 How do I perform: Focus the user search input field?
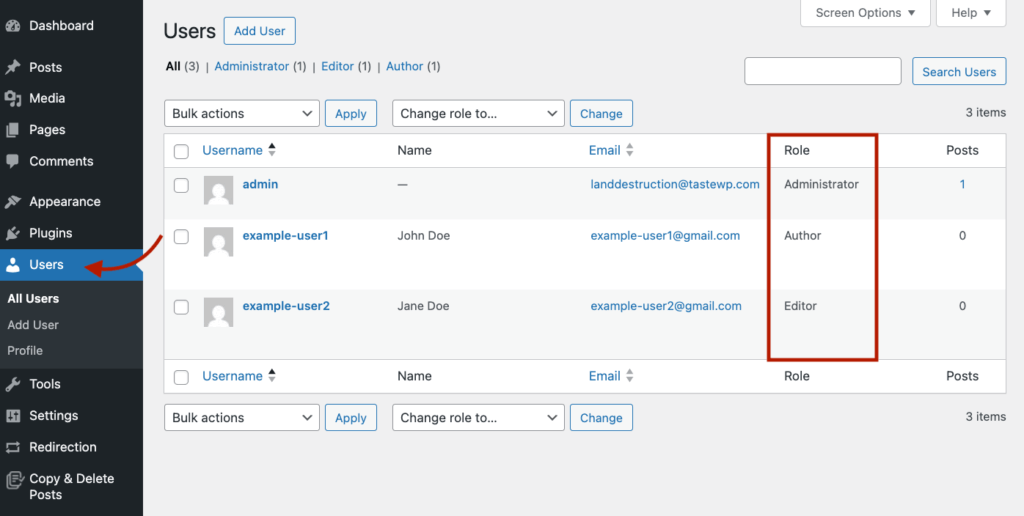pyautogui.click(x=823, y=71)
